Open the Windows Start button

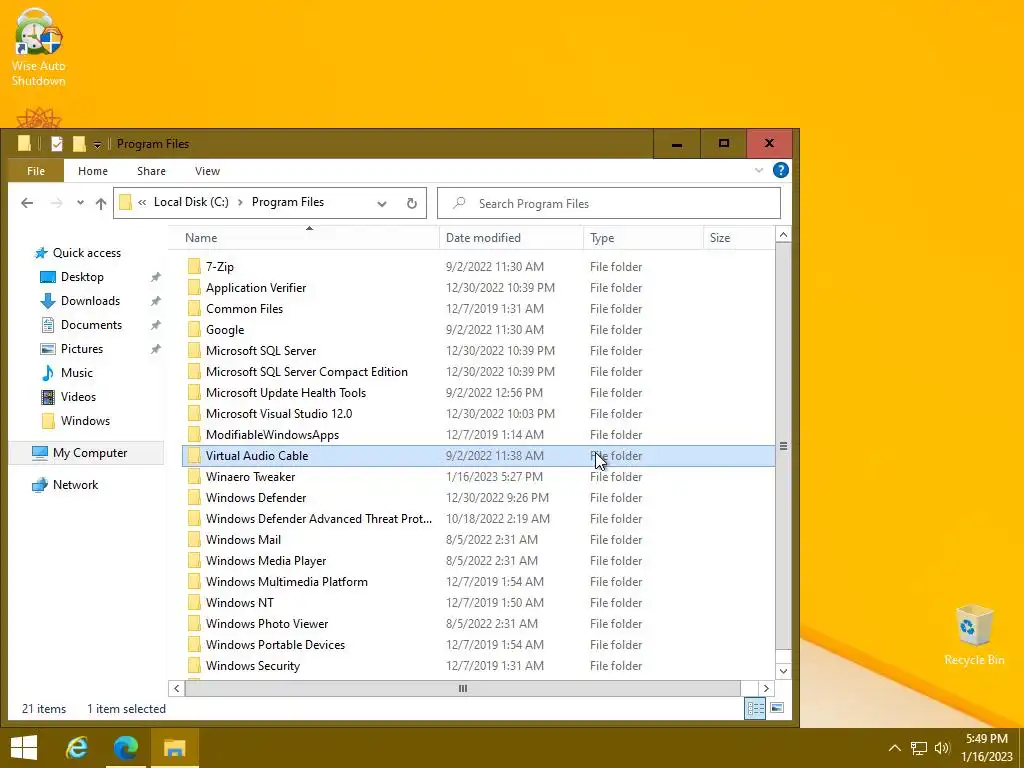(24, 748)
